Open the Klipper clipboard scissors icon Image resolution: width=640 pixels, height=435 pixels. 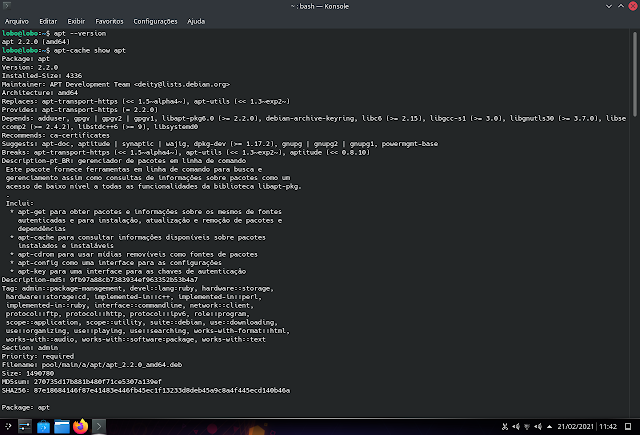point(505,426)
